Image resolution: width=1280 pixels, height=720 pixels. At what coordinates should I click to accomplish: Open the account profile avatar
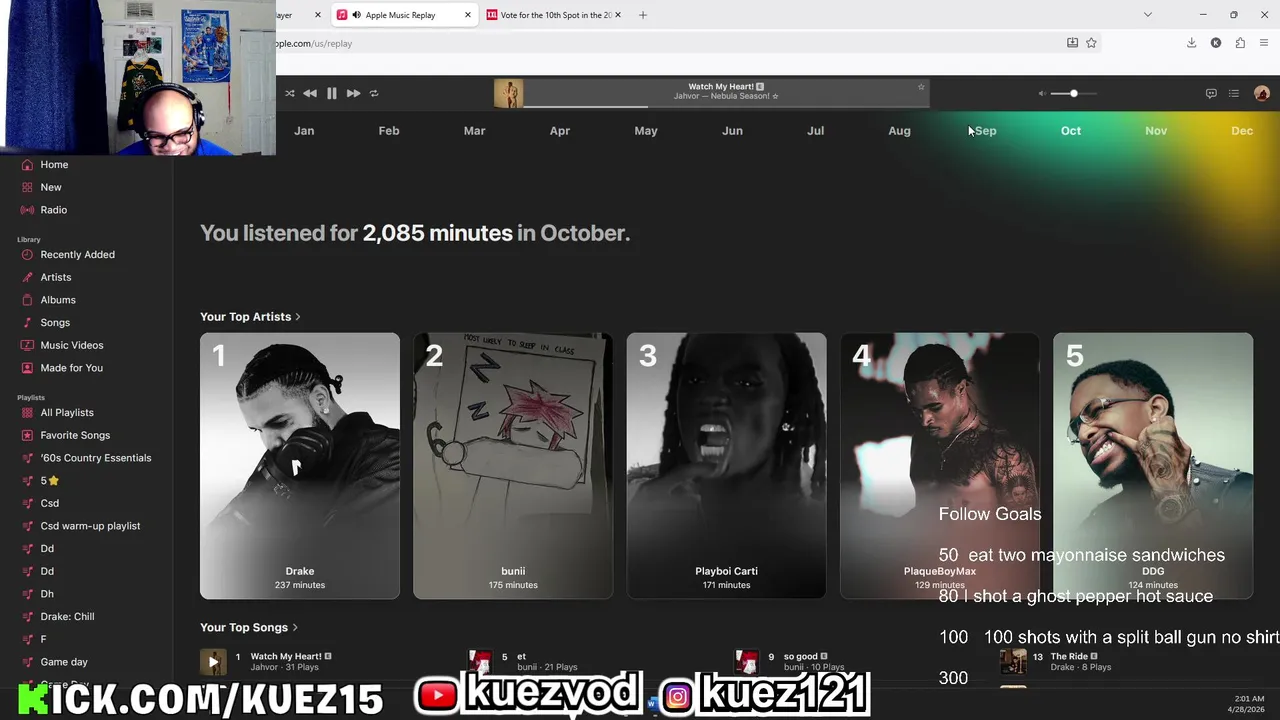(1262, 93)
